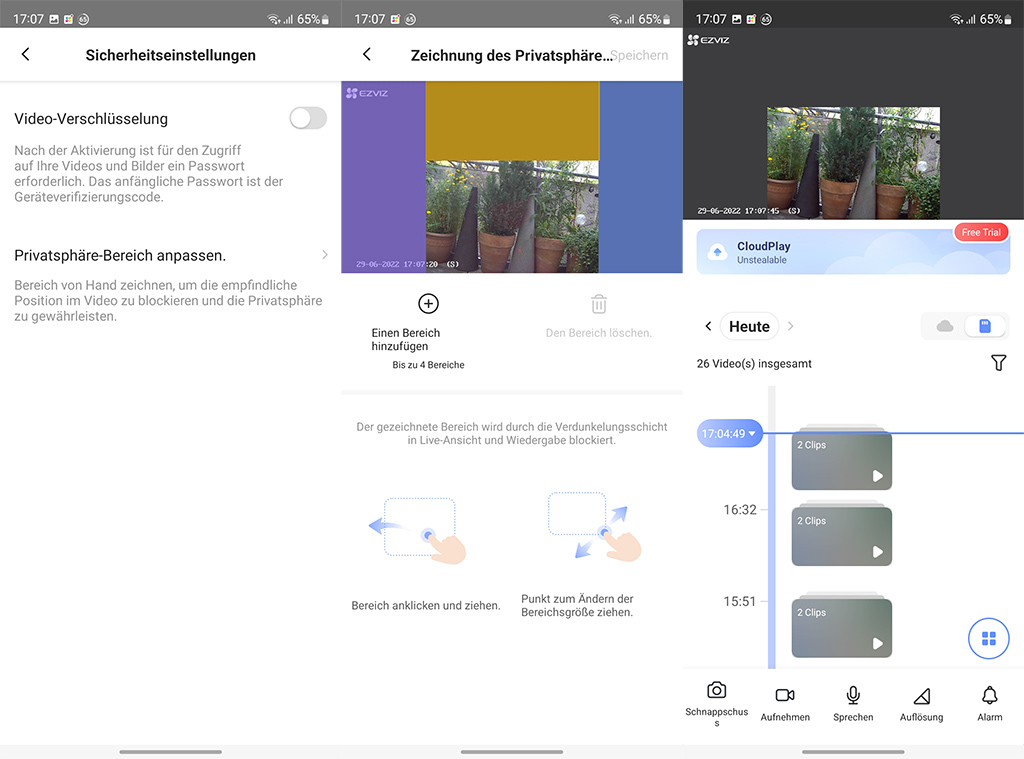Tap Speichern to save privacy zones
The height and width of the screenshot is (759, 1024).
point(639,55)
